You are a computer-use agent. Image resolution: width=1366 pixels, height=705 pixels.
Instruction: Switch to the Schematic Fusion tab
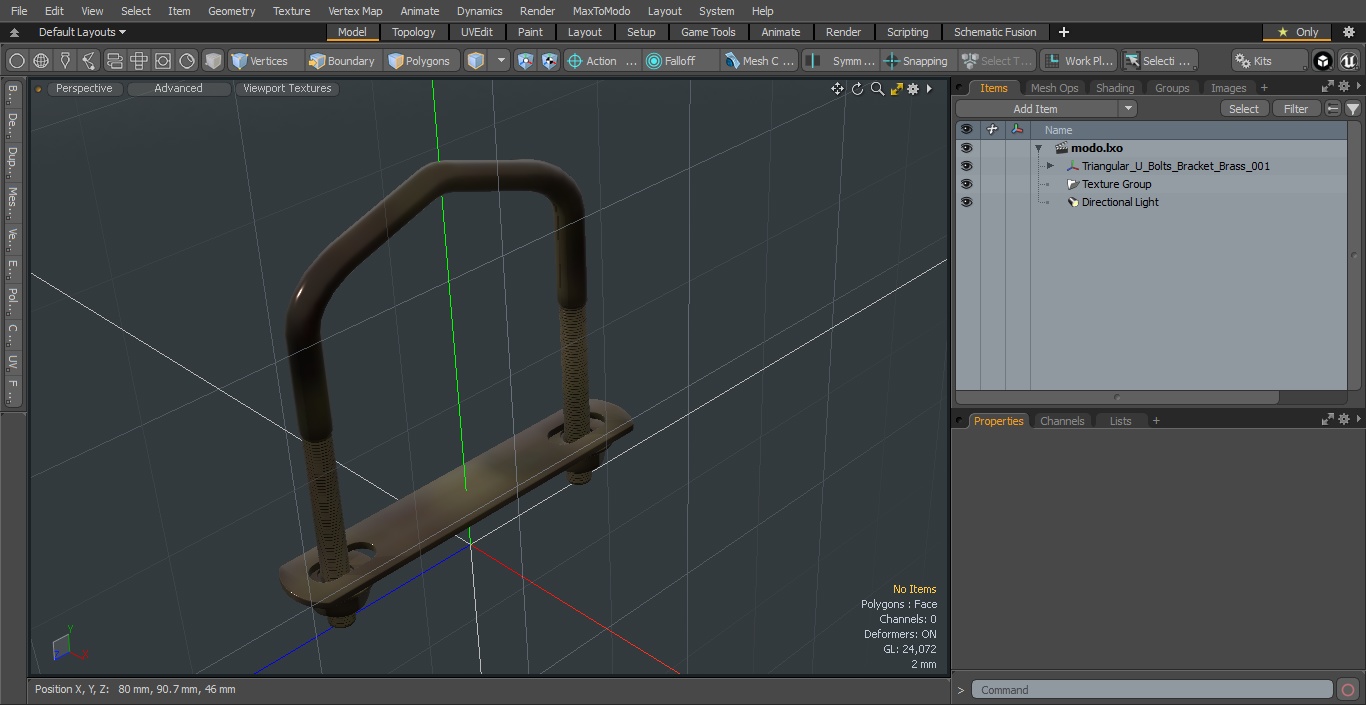(995, 32)
